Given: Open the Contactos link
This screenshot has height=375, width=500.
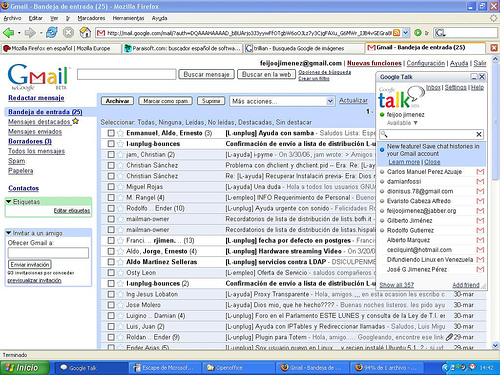Looking at the screenshot, I should coord(23,188).
